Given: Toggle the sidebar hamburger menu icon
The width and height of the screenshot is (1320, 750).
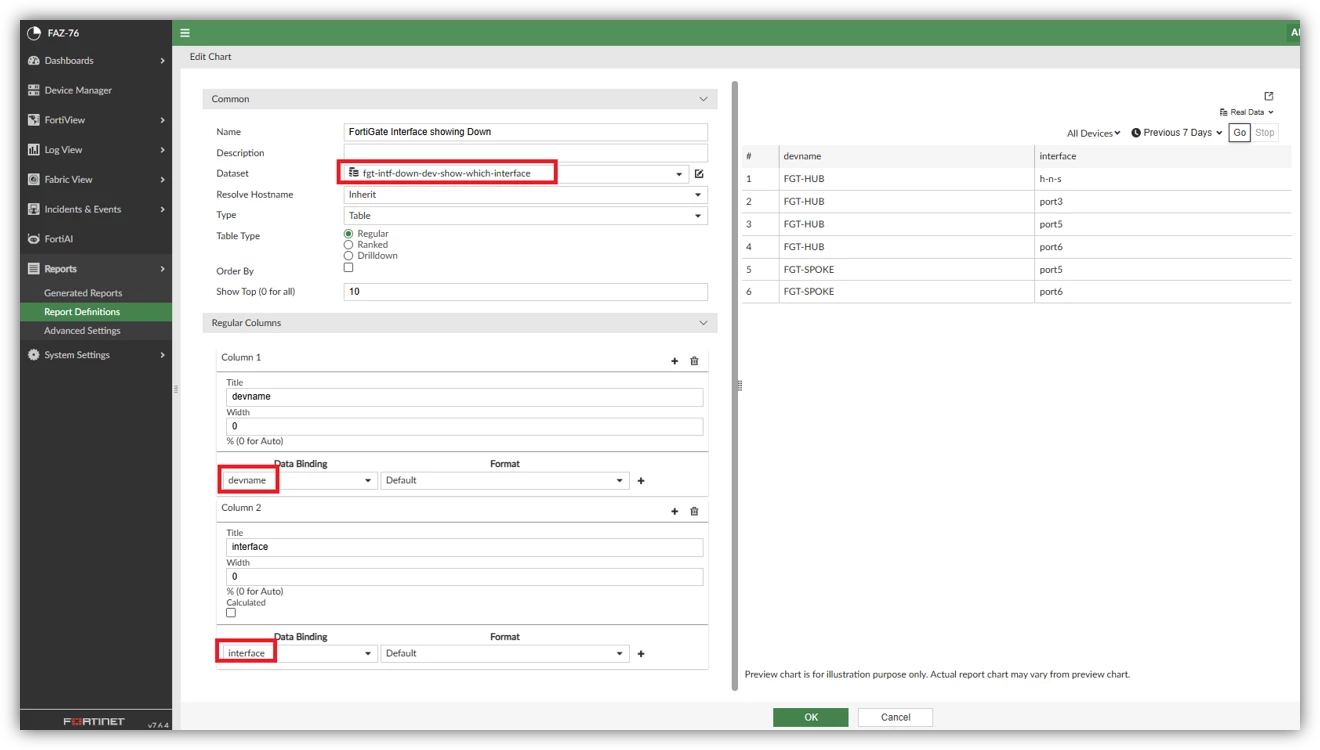Looking at the screenshot, I should coord(185,33).
